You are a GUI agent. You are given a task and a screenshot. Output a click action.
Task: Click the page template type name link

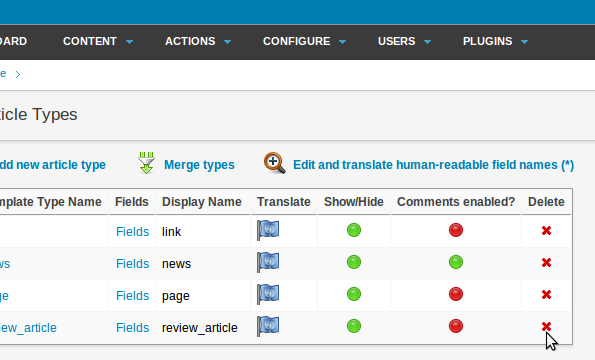click(x=4, y=296)
